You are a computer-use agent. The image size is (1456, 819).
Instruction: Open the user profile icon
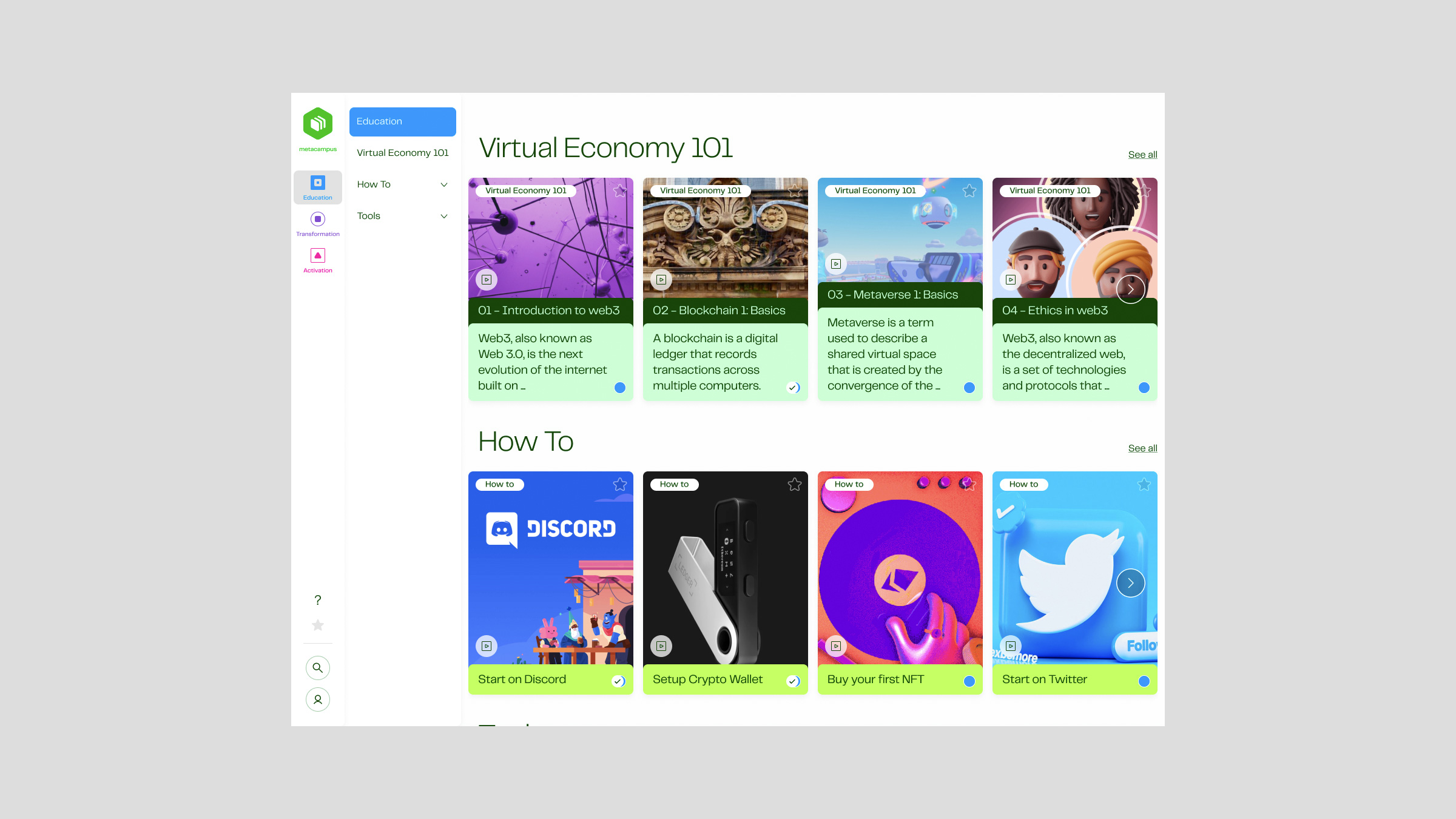click(x=317, y=699)
